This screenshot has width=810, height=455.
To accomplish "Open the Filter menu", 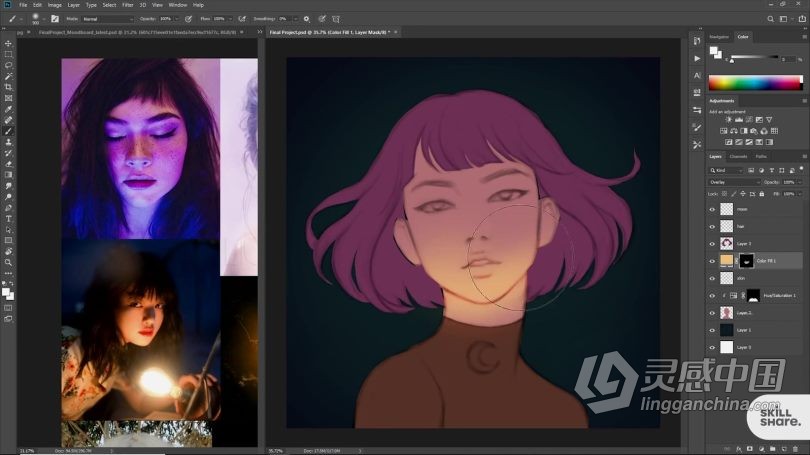I will coord(128,5).
